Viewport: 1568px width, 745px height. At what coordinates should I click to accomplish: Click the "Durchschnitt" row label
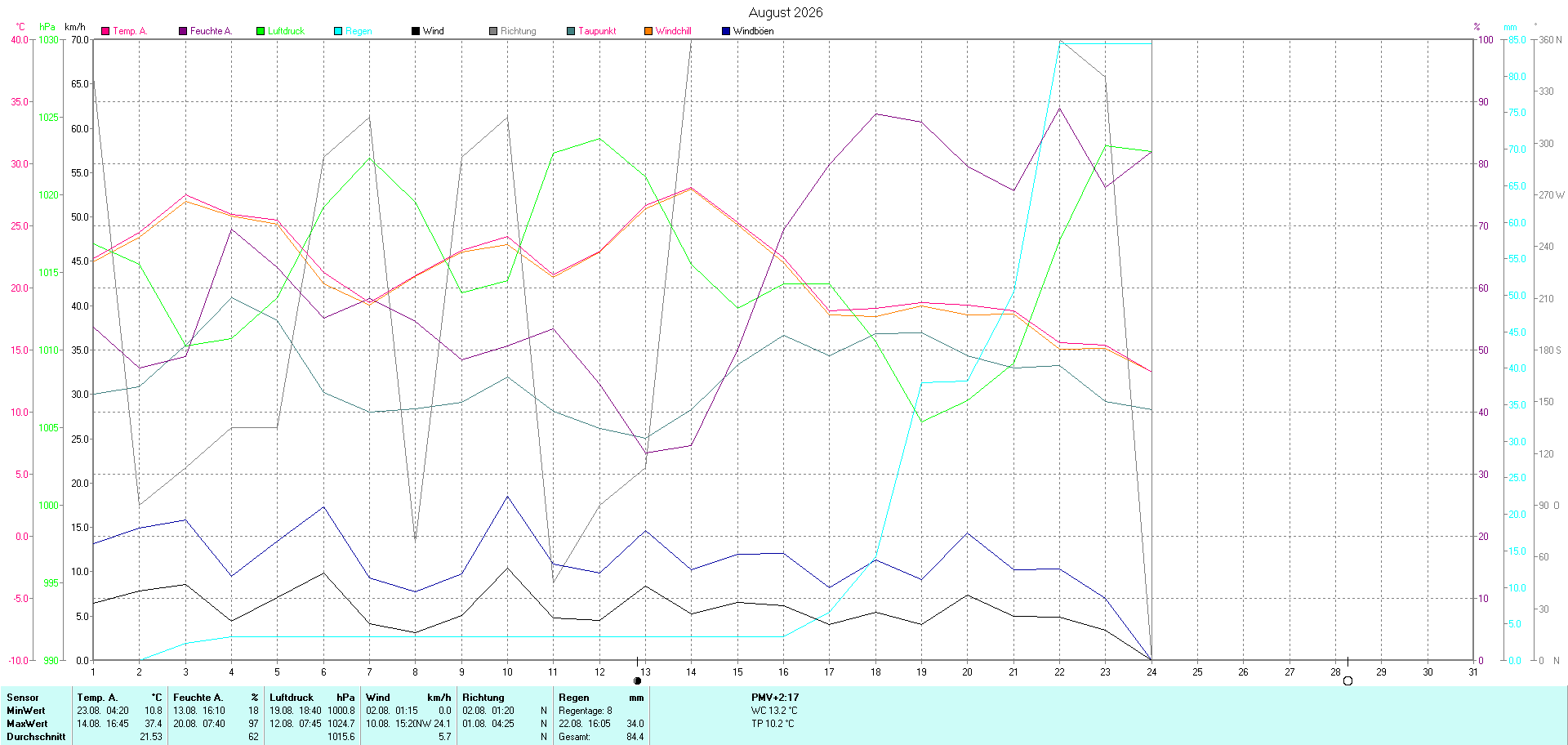tap(36, 737)
